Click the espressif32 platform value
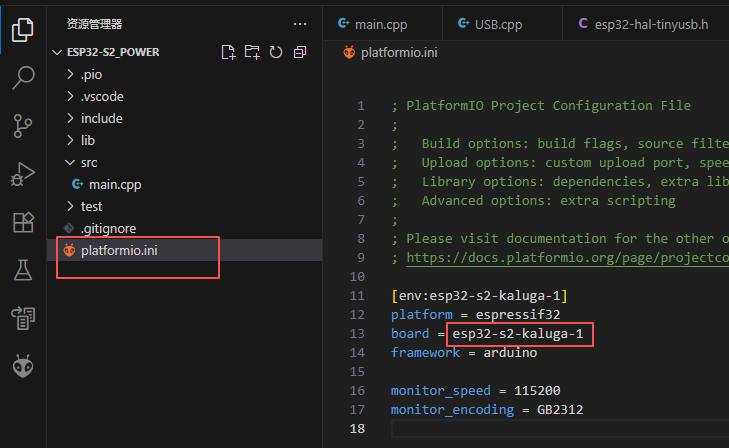This screenshot has width=729, height=448. [x=518, y=315]
